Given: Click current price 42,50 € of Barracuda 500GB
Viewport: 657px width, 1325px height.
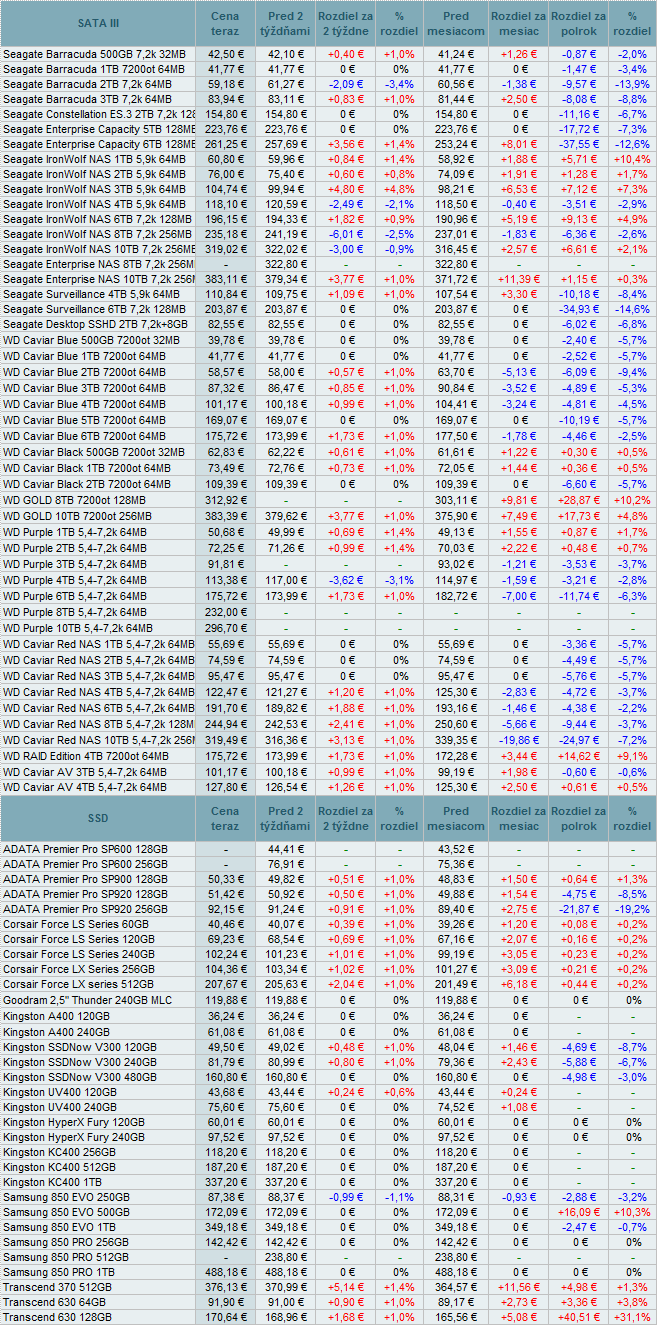Looking at the screenshot, I should pyautogui.click(x=226, y=54).
